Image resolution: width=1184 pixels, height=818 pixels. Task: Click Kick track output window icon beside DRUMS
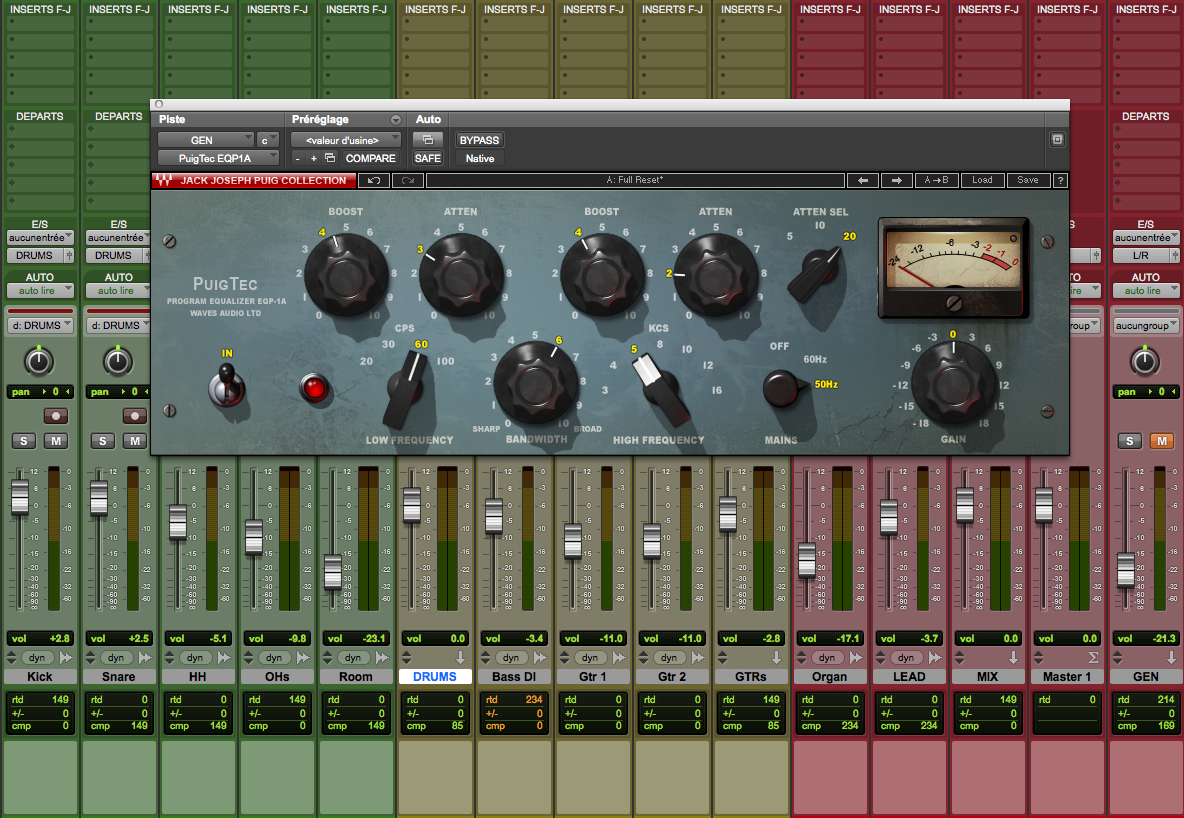[69, 255]
